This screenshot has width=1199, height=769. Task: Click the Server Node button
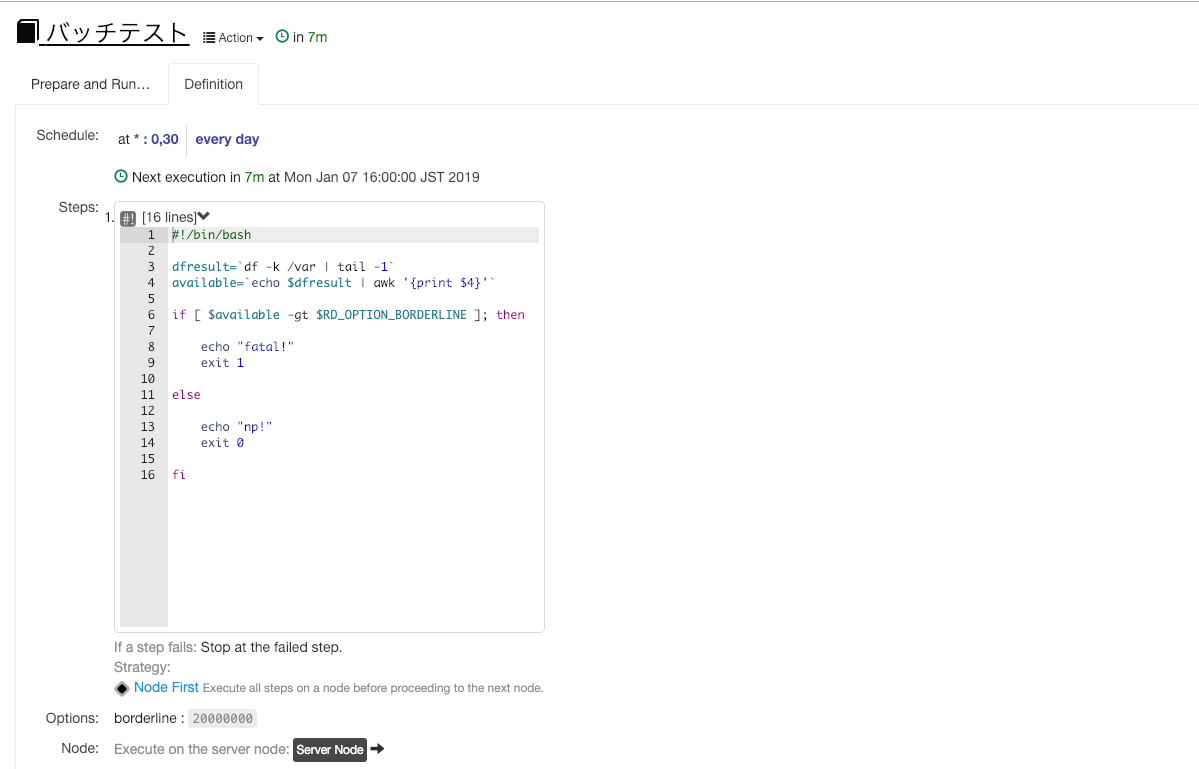pos(330,750)
